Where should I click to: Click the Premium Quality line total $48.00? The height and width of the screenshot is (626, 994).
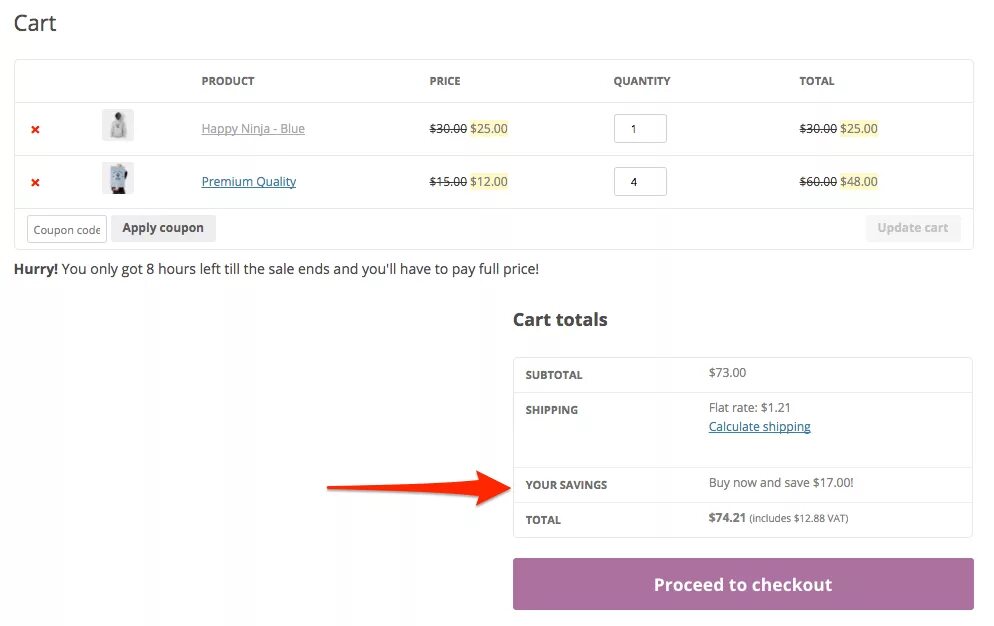point(859,182)
